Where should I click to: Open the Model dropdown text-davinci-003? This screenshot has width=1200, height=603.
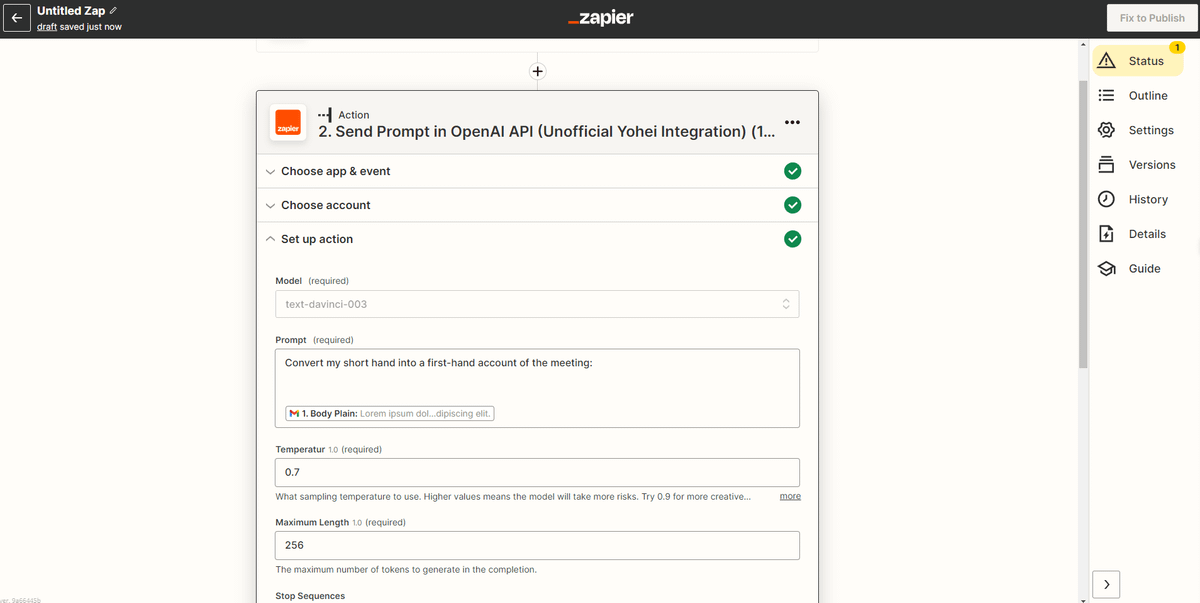537,304
